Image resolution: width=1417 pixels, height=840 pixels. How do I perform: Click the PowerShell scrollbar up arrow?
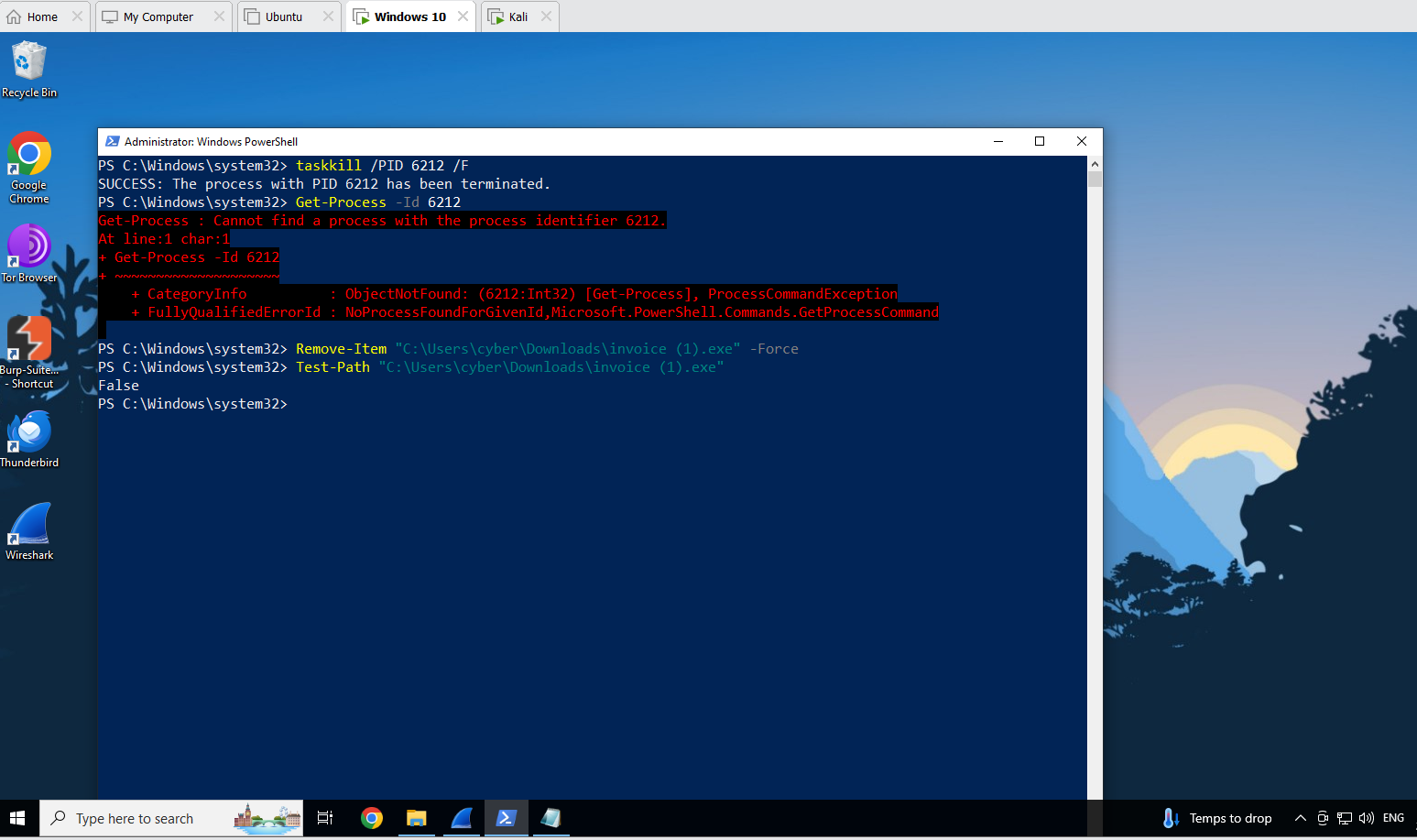coord(1095,164)
